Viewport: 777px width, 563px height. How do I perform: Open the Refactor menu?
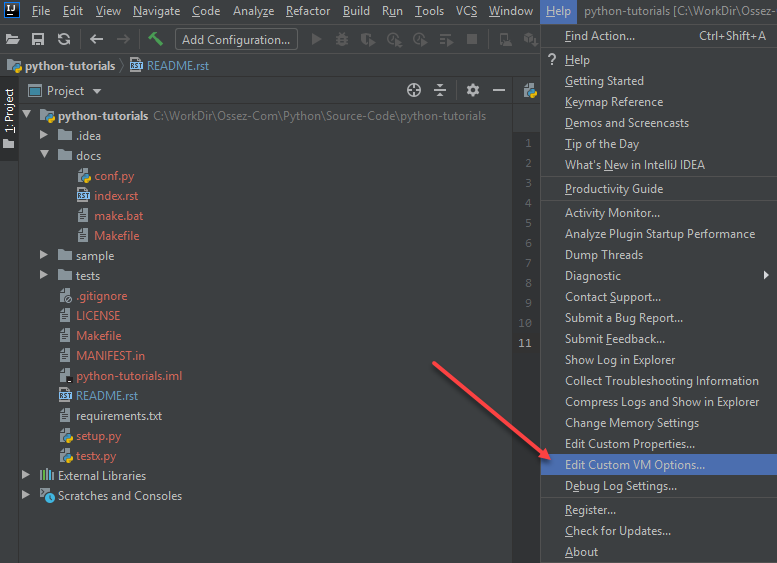tap(308, 11)
